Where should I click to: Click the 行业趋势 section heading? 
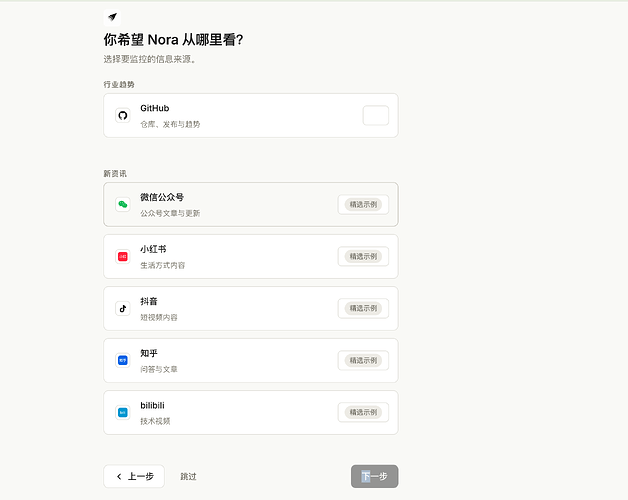(x=119, y=85)
